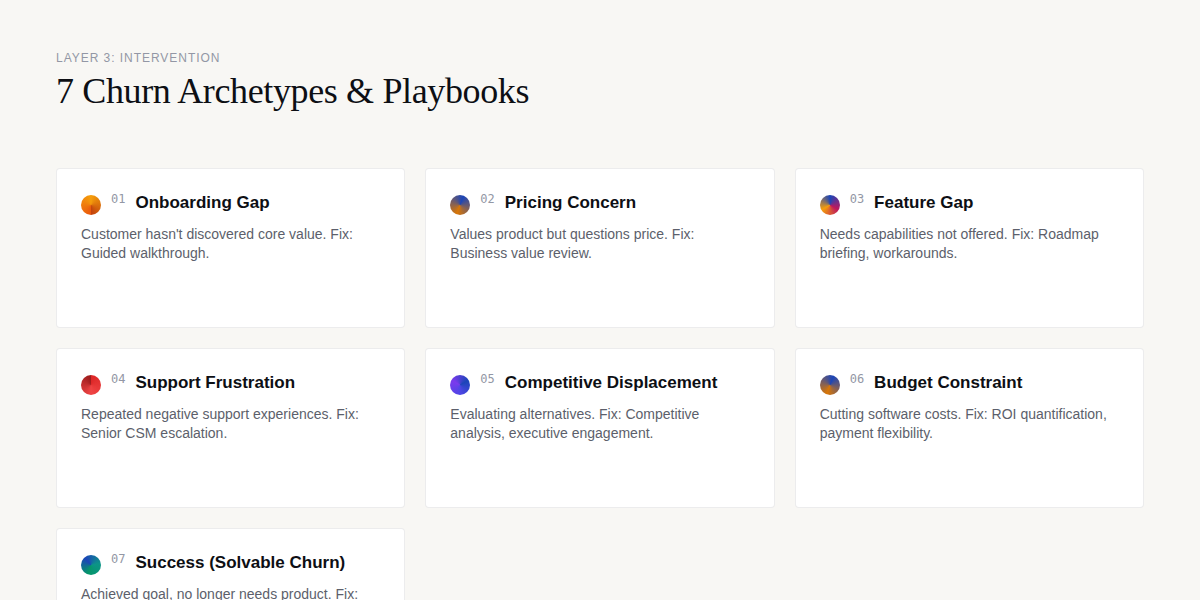Image resolution: width=1200 pixels, height=600 pixels.
Task: Click 'Achieved goal, no longer needs product' text
Action: [x=219, y=593]
